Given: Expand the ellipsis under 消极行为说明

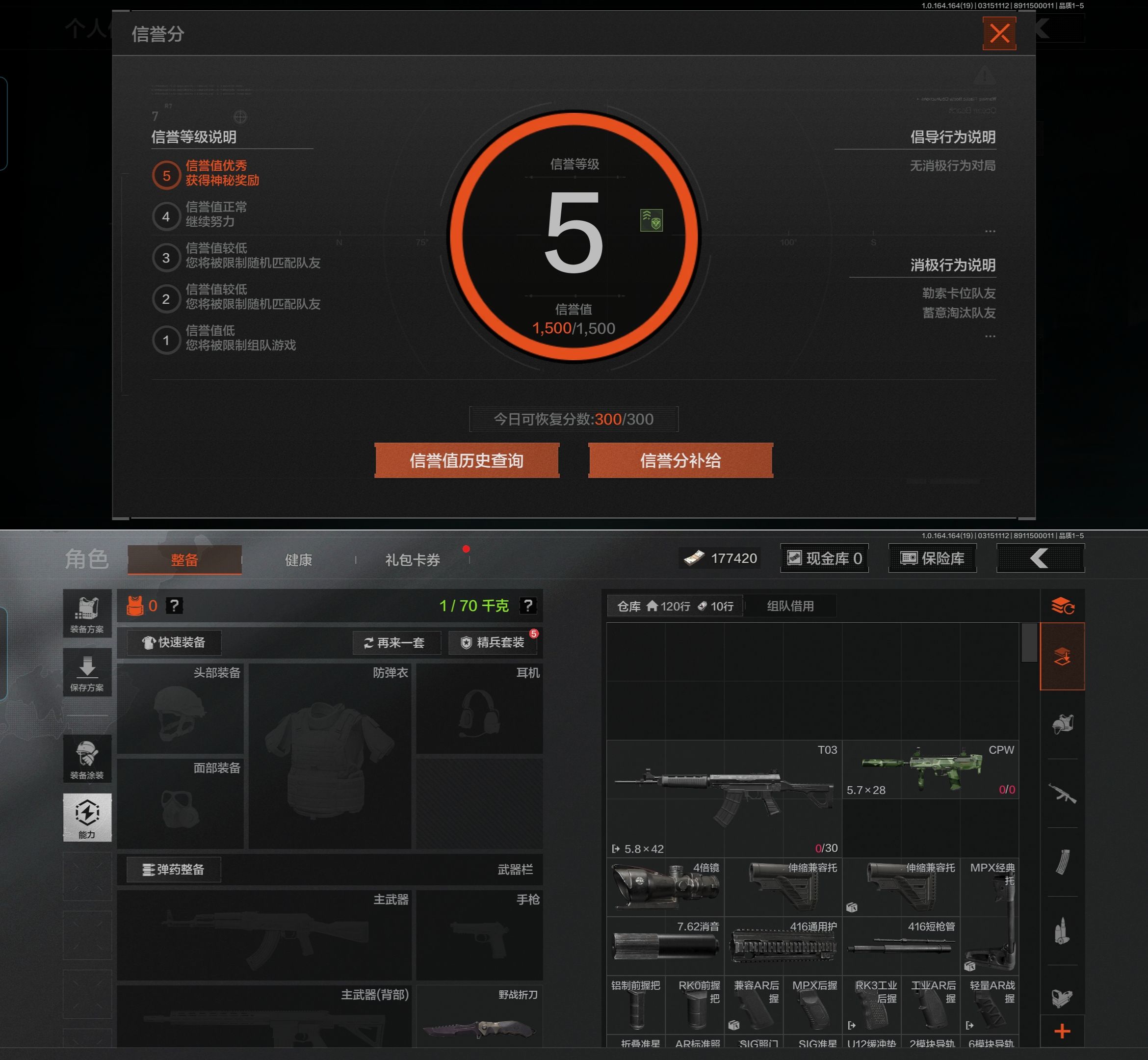Looking at the screenshot, I should pos(990,336).
